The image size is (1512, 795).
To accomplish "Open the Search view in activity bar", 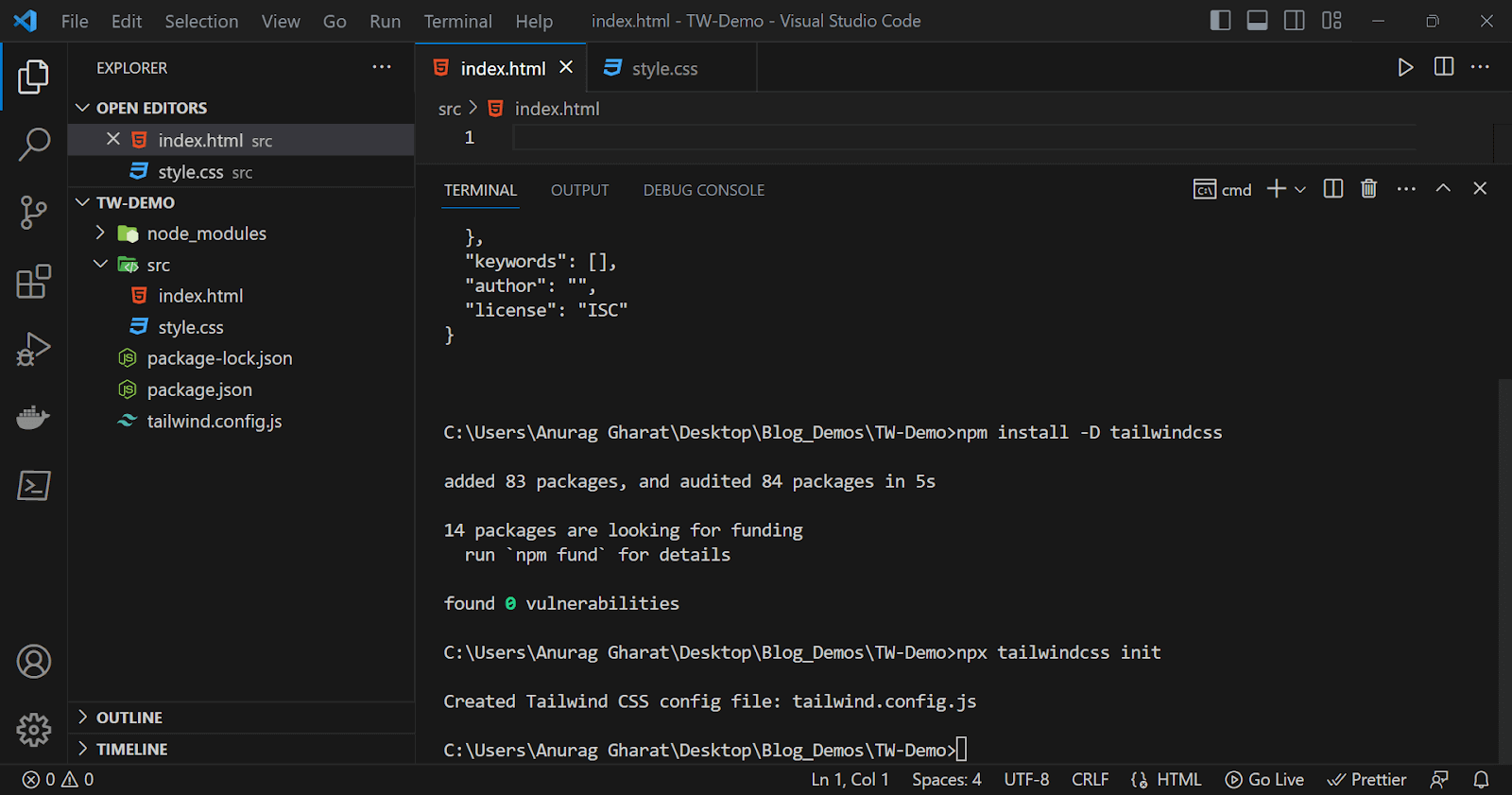I will 33,145.
